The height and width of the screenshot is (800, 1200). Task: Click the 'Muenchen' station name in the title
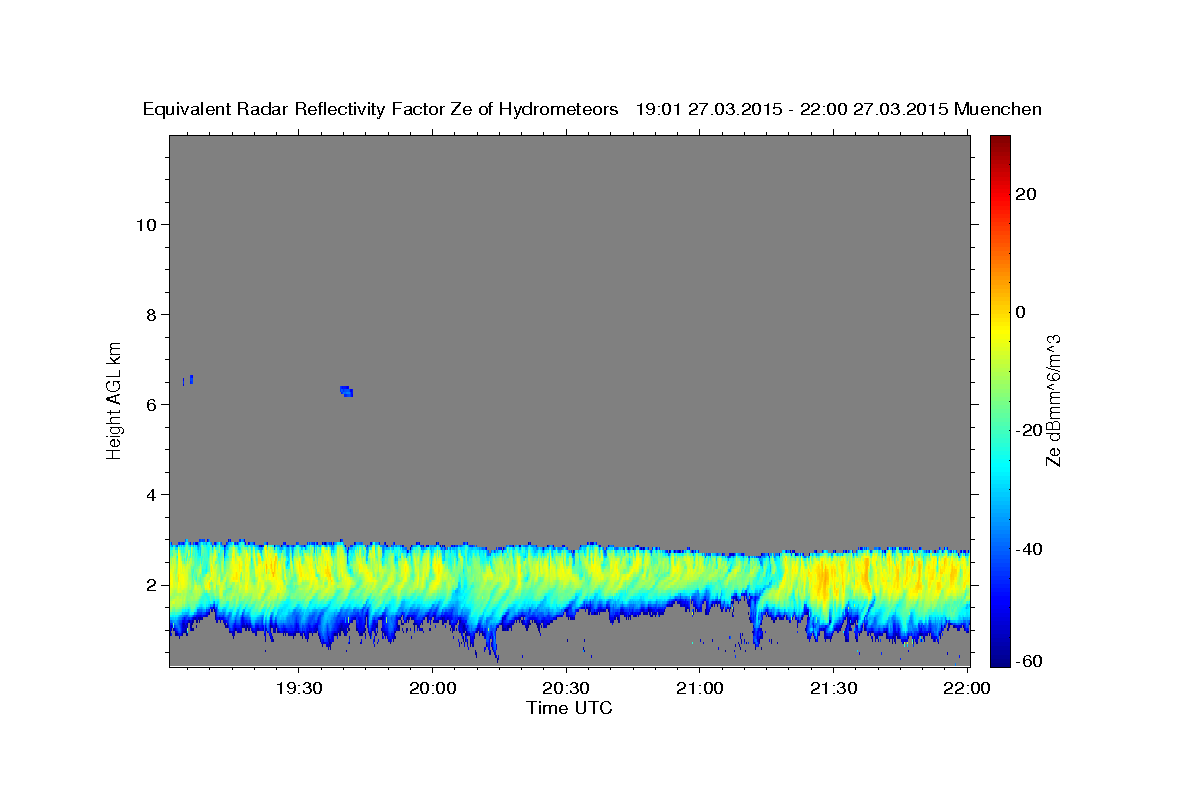998,110
